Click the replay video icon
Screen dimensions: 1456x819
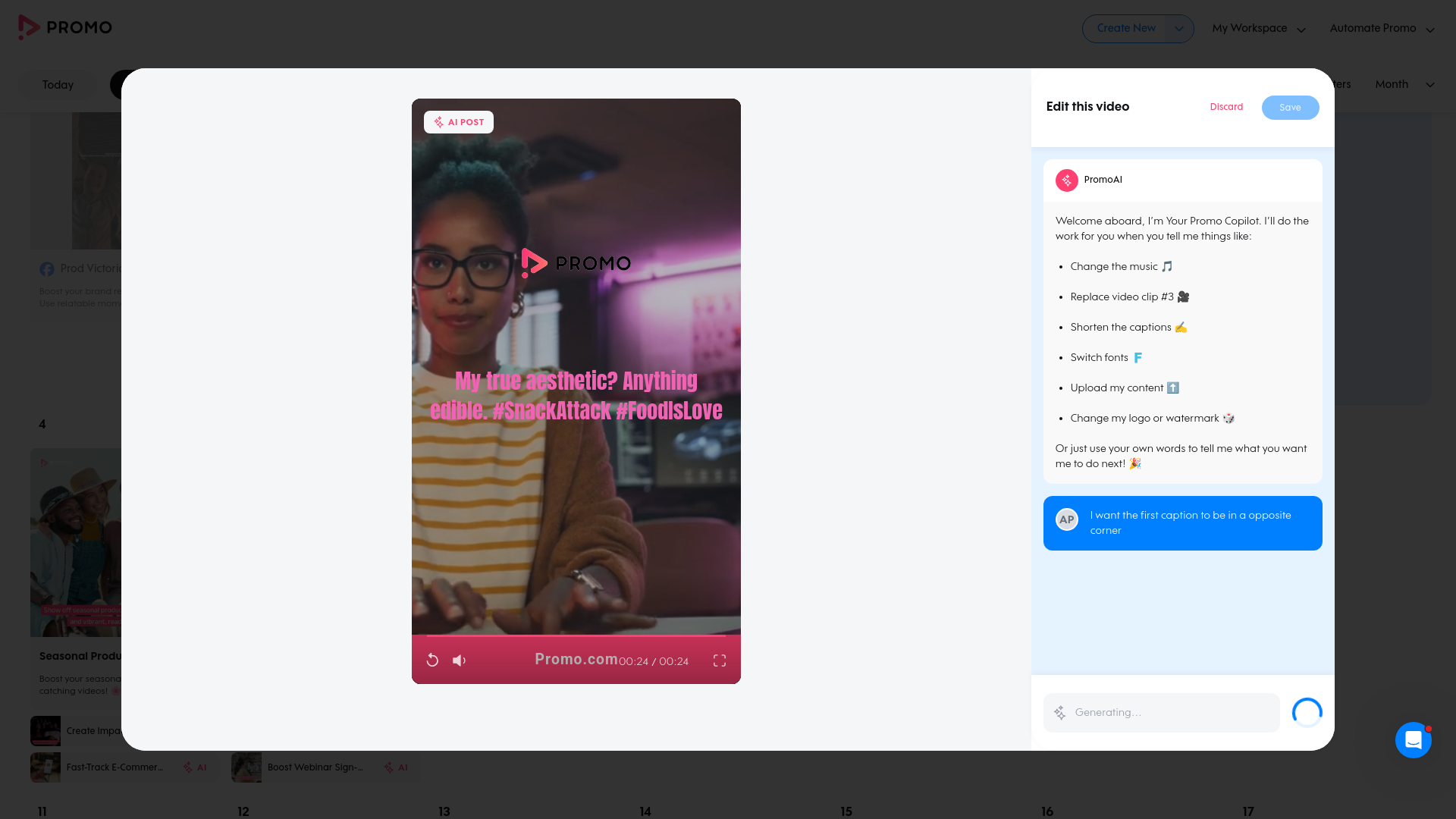point(432,661)
